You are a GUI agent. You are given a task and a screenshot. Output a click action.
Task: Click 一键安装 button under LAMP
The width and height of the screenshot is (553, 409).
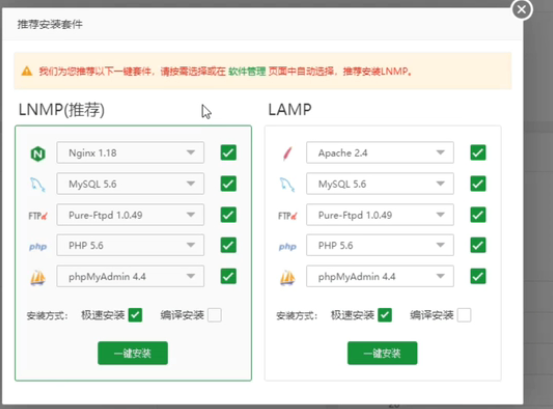382,353
